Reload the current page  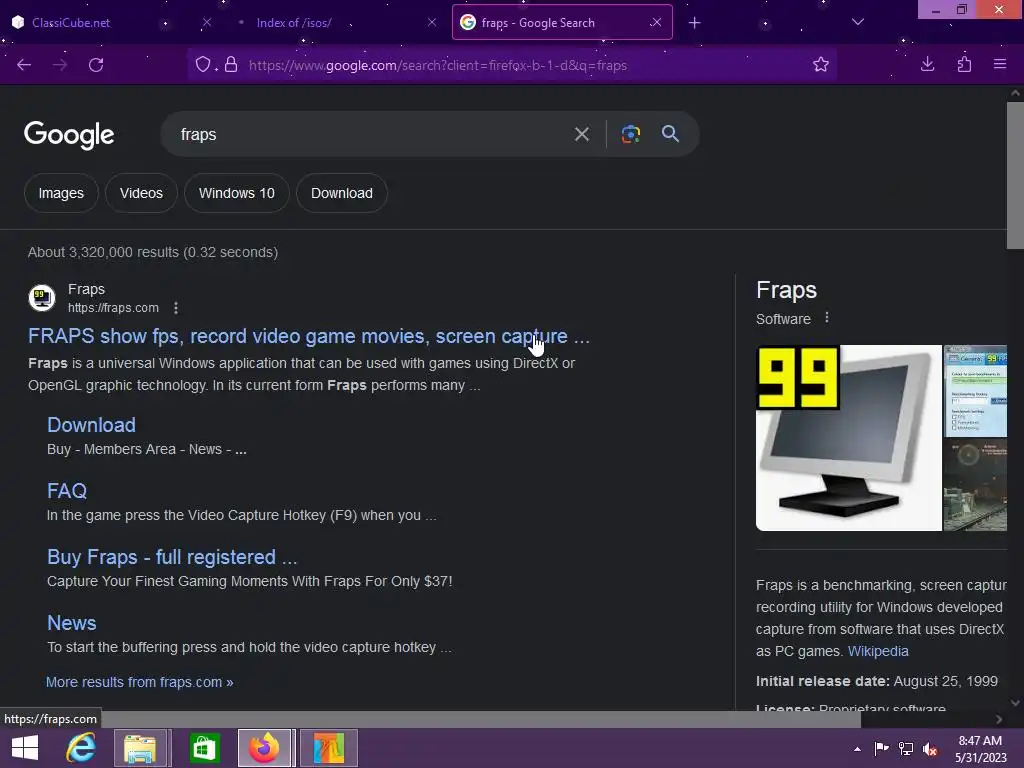[x=96, y=65]
